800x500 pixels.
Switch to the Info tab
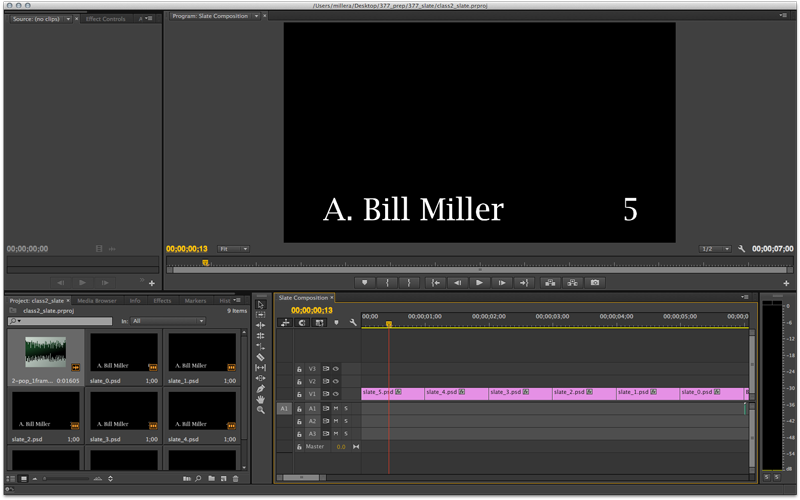pyautogui.click(x=135, y=301)
